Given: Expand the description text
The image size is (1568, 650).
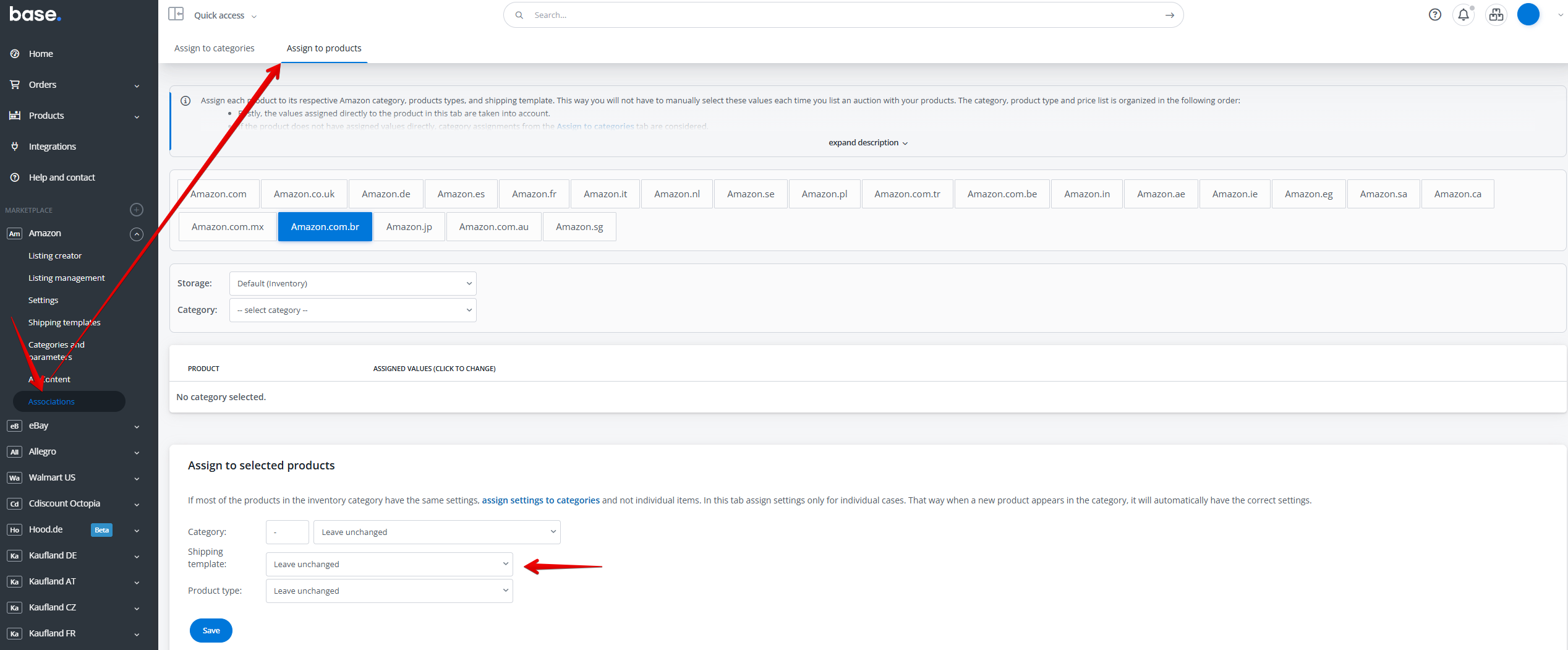Looking at the screenshot, I should click(867, 143).
